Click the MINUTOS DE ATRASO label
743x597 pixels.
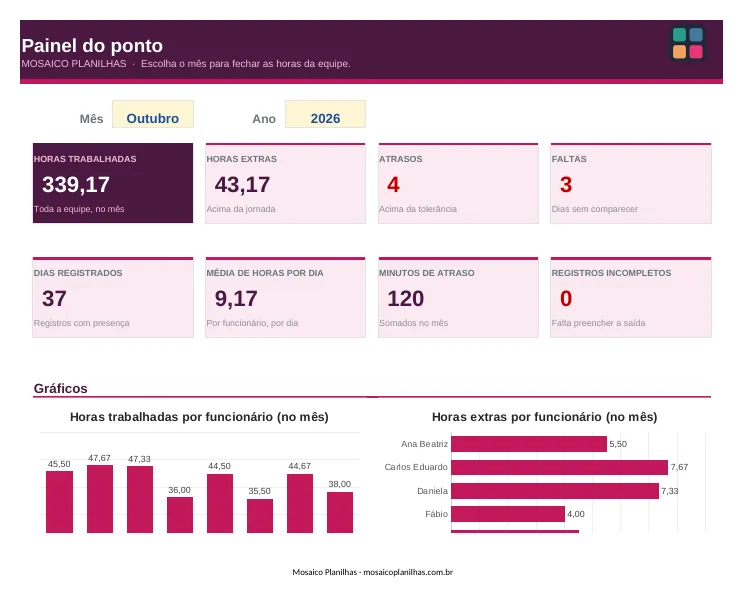pyautogui.click(x=426, y=273)
